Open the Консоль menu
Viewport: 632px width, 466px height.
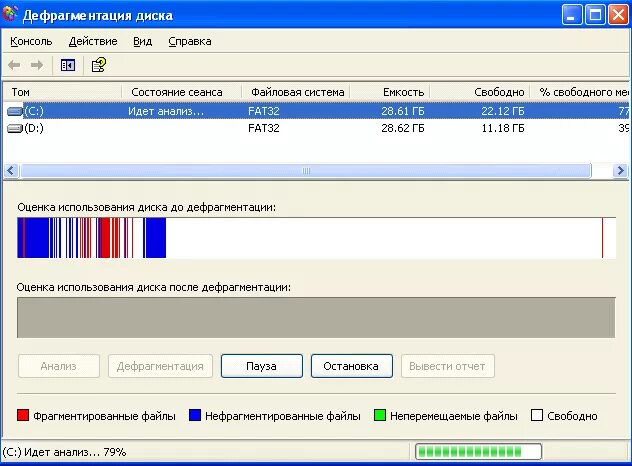pos(31,41)
